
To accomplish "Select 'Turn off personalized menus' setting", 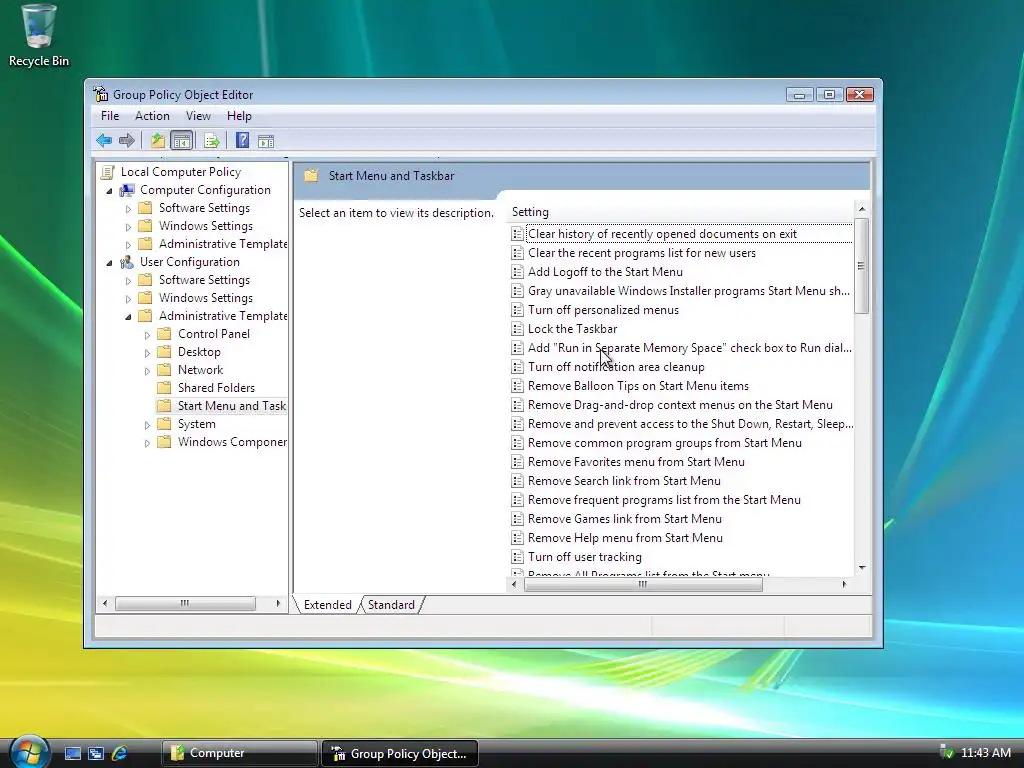I will [603, 310].
